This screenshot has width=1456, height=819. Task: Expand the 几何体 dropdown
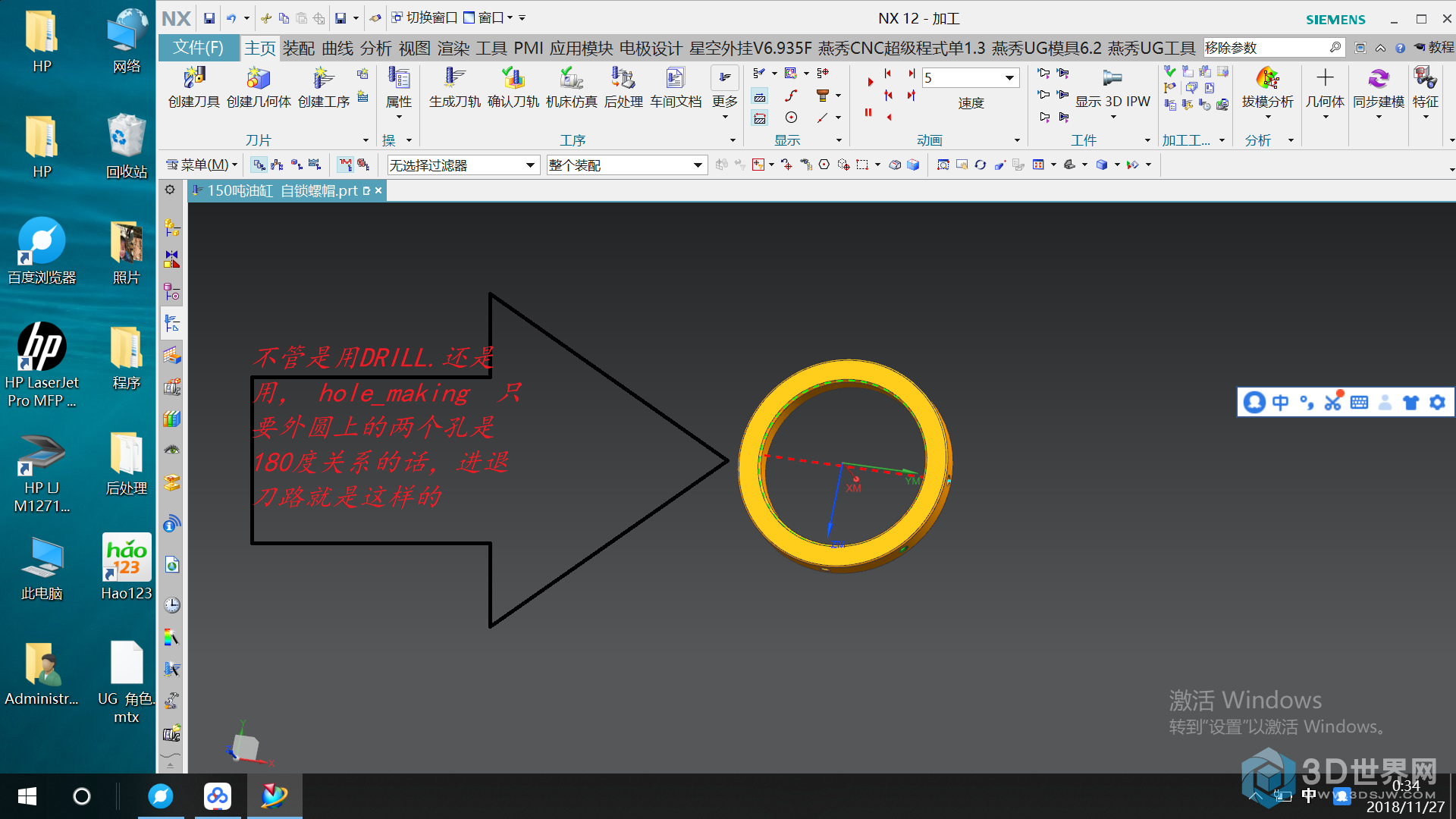[1325, 118]
